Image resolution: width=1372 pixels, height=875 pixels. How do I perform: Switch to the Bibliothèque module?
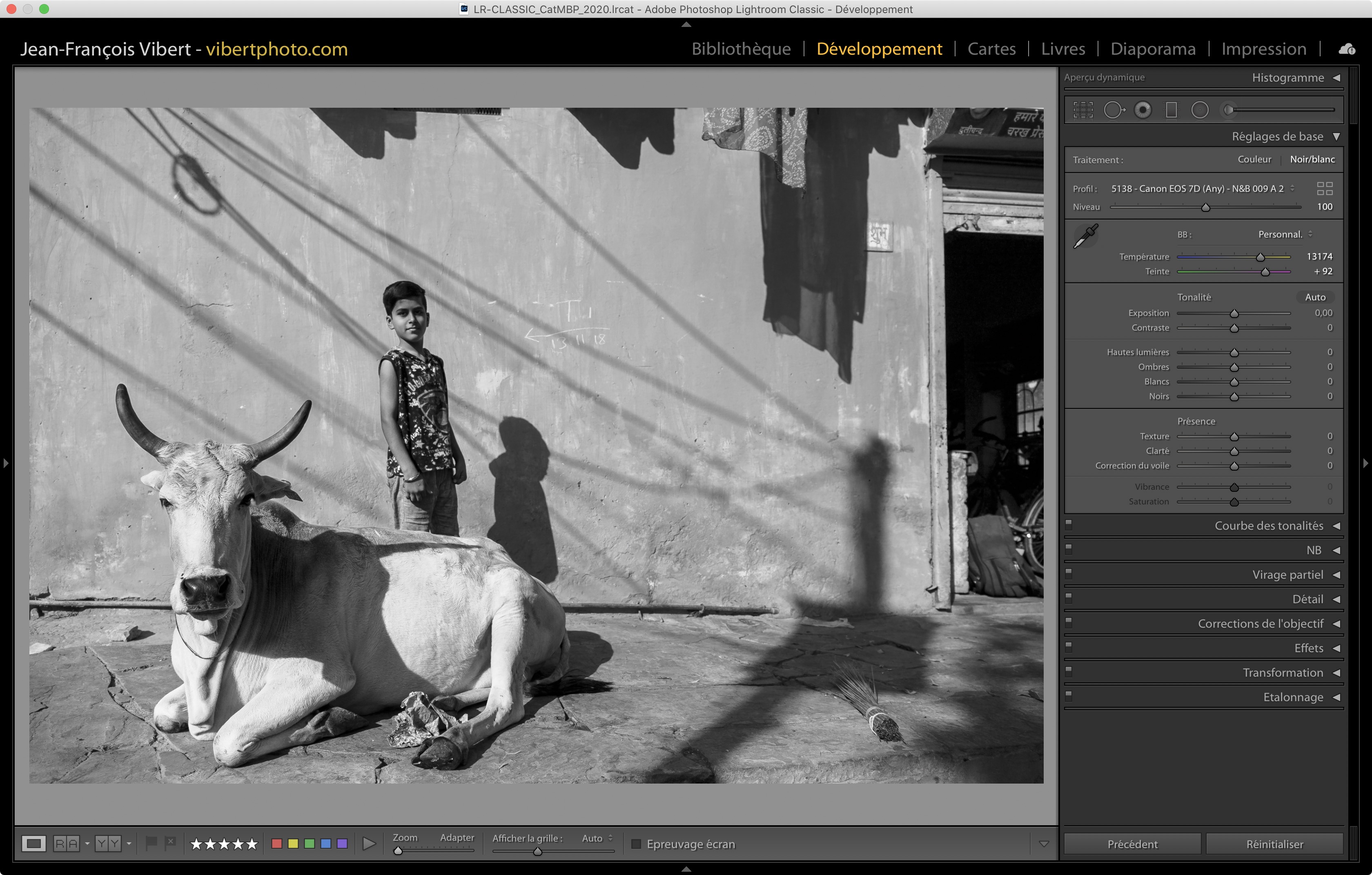click(741, 49)
